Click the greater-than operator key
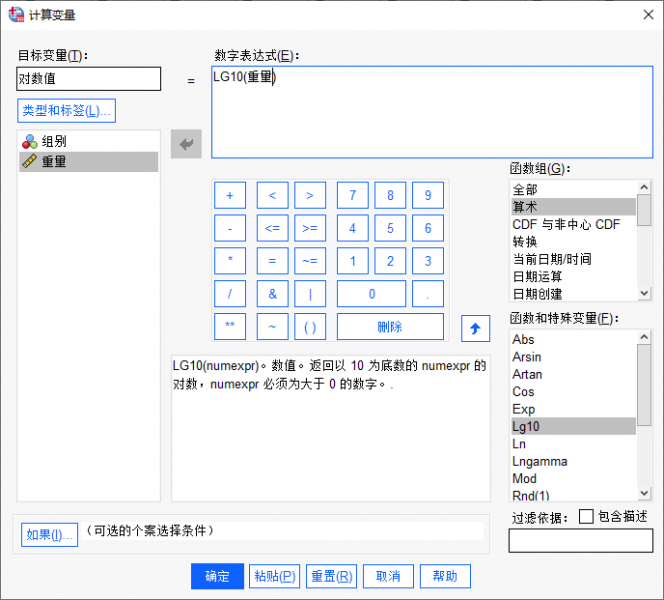 click(x=310, y=195)
